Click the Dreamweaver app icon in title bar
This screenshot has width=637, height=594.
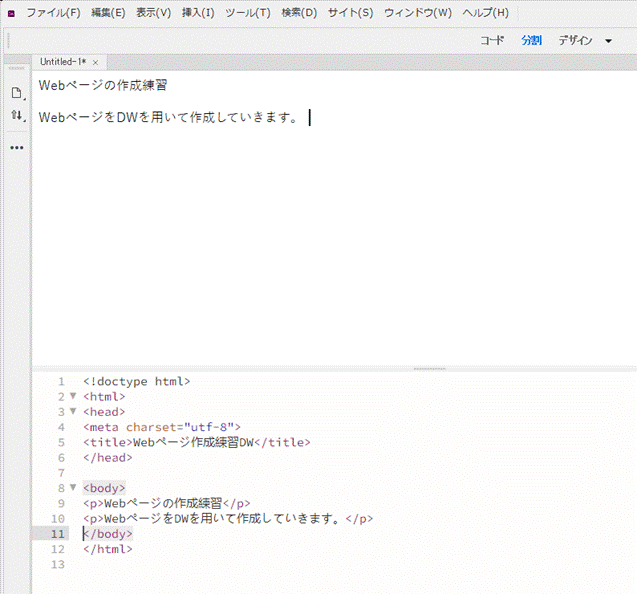click(11, 13)
